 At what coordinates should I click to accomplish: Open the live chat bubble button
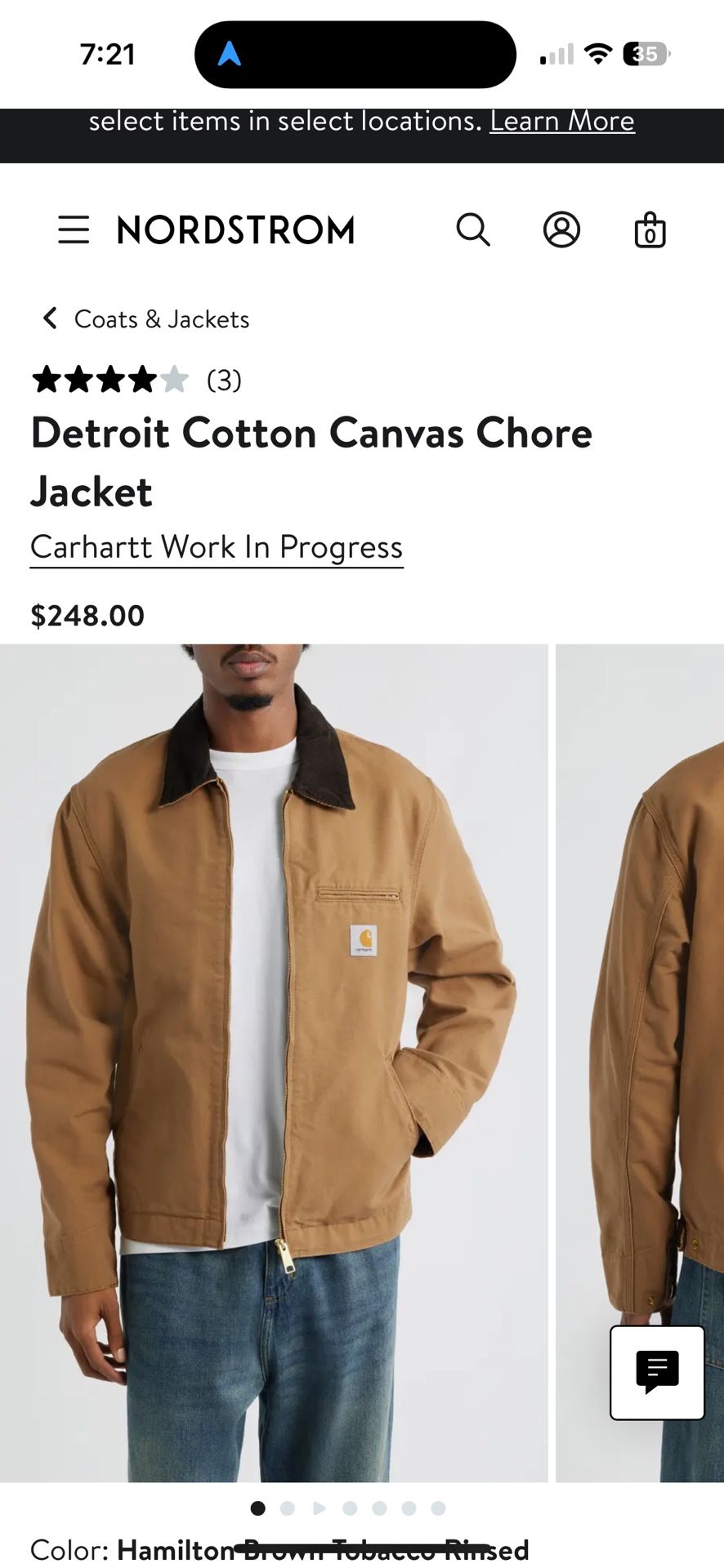click(657, 1372)
